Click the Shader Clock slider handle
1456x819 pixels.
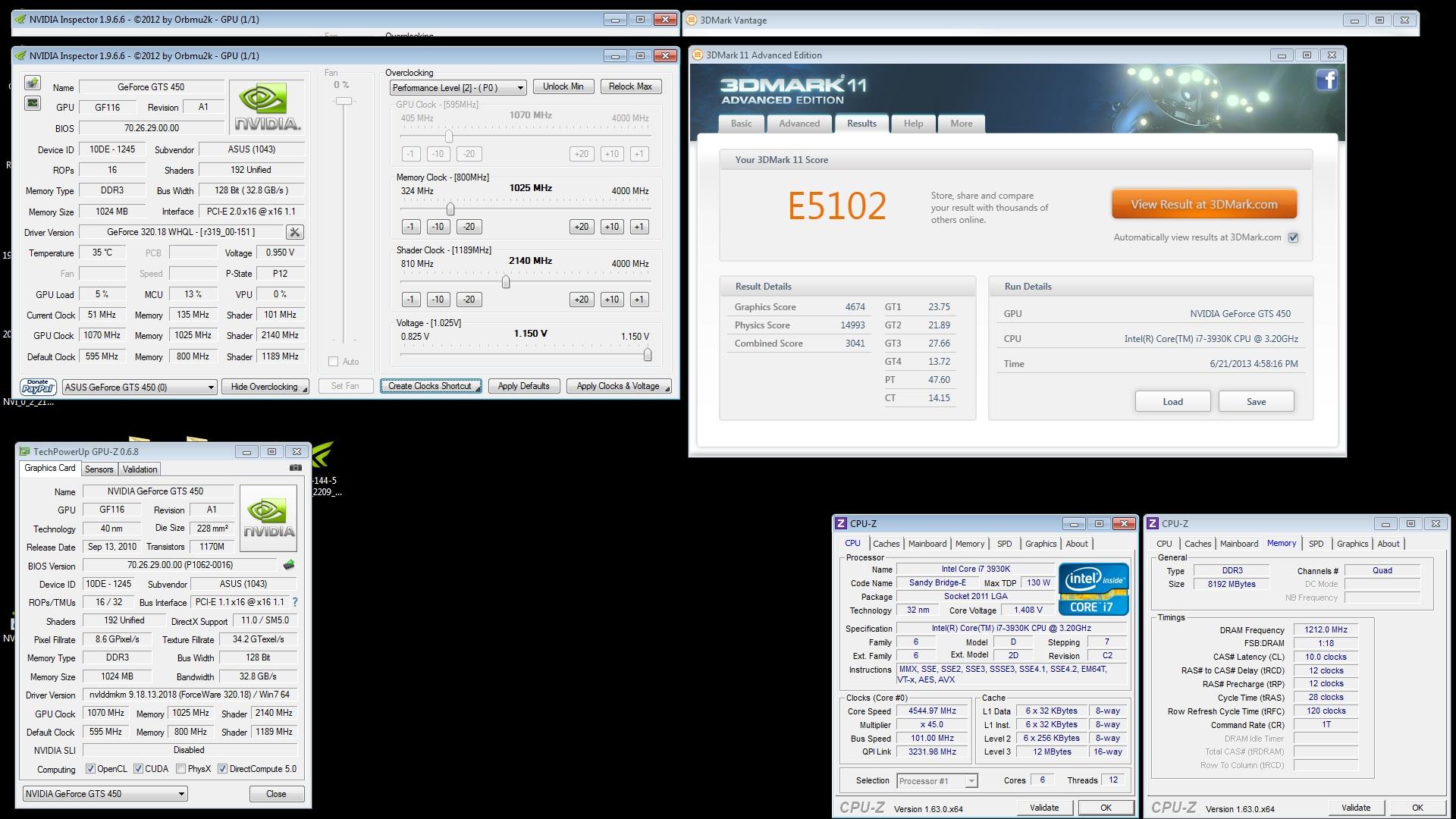(x=506, y=282)
